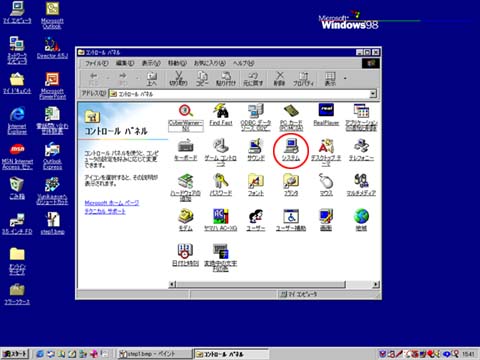The width and height of the screenshot is (480, 360).
Task: Open the Accessibility Options wheelchair icon
Action: [x=291, y=220]
